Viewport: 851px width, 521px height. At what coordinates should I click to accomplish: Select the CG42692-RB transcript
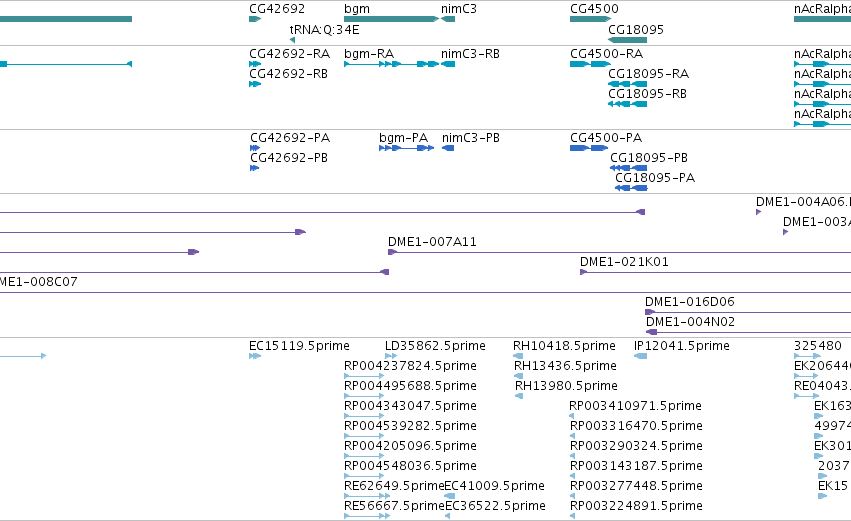click(255, 84)
